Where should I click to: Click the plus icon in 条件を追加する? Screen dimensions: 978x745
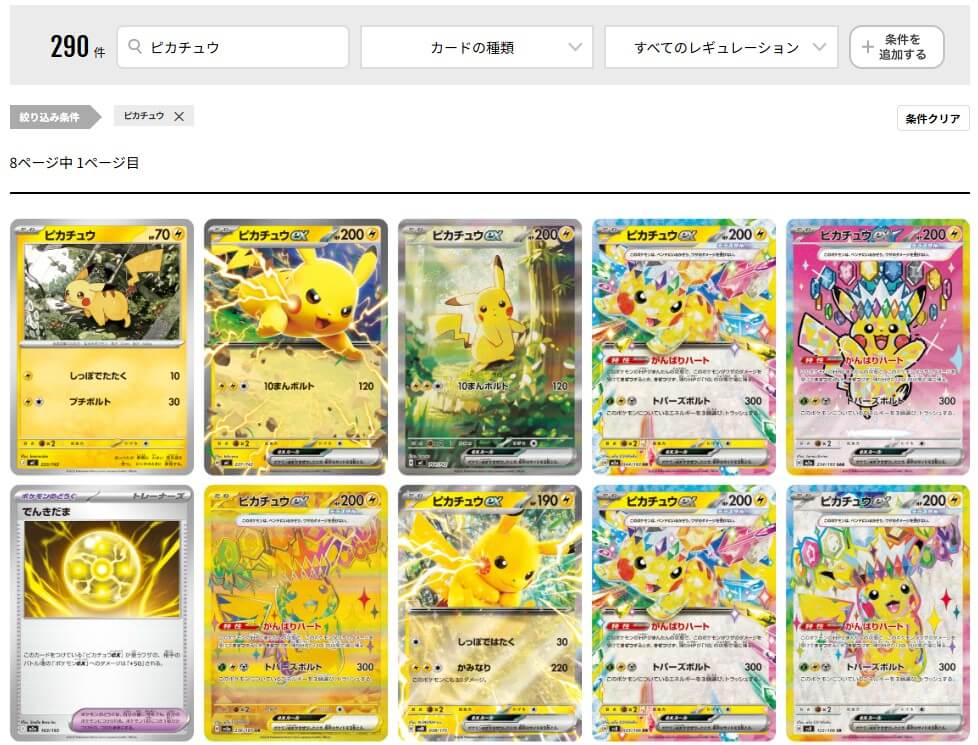(867, 47)
